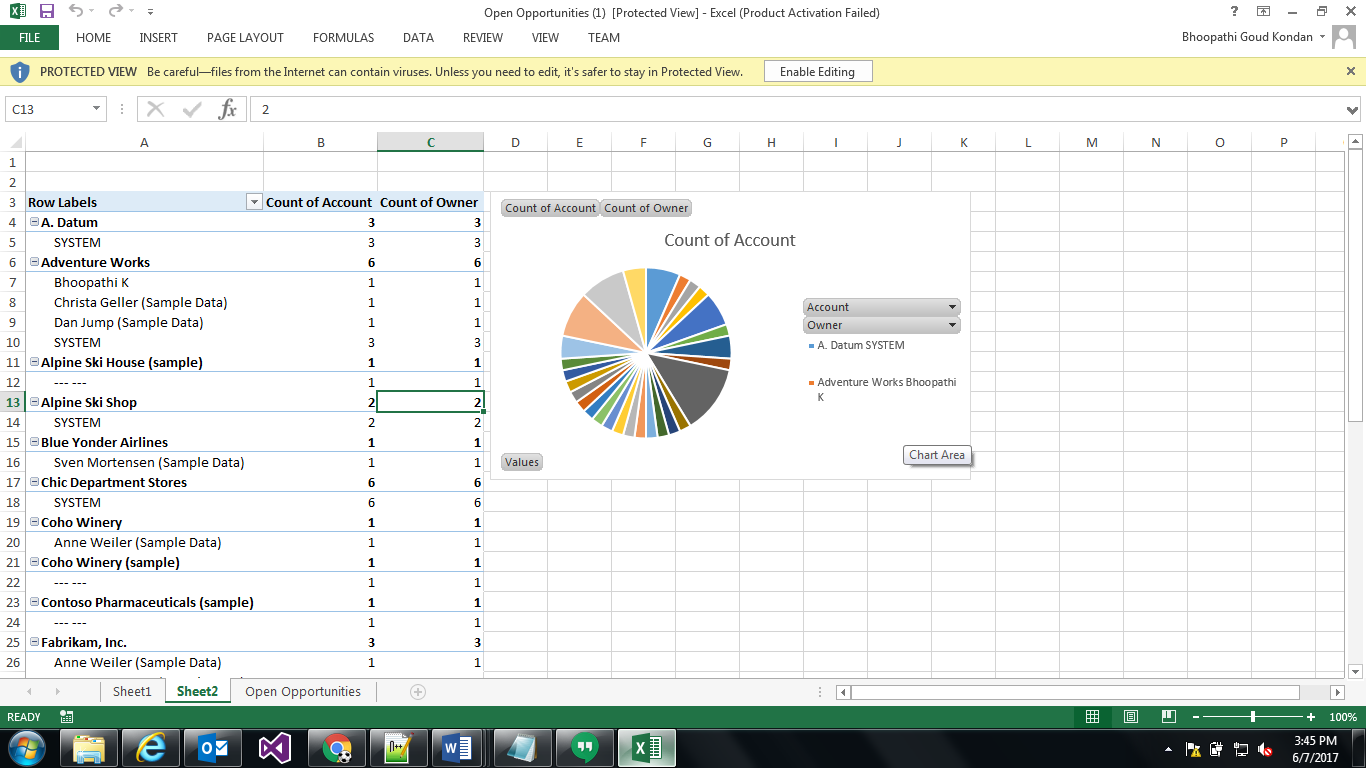This screenshot has height=768, width=1366.
Task: Select Normal view icon in status bar
Action: tap(1093, 716)
